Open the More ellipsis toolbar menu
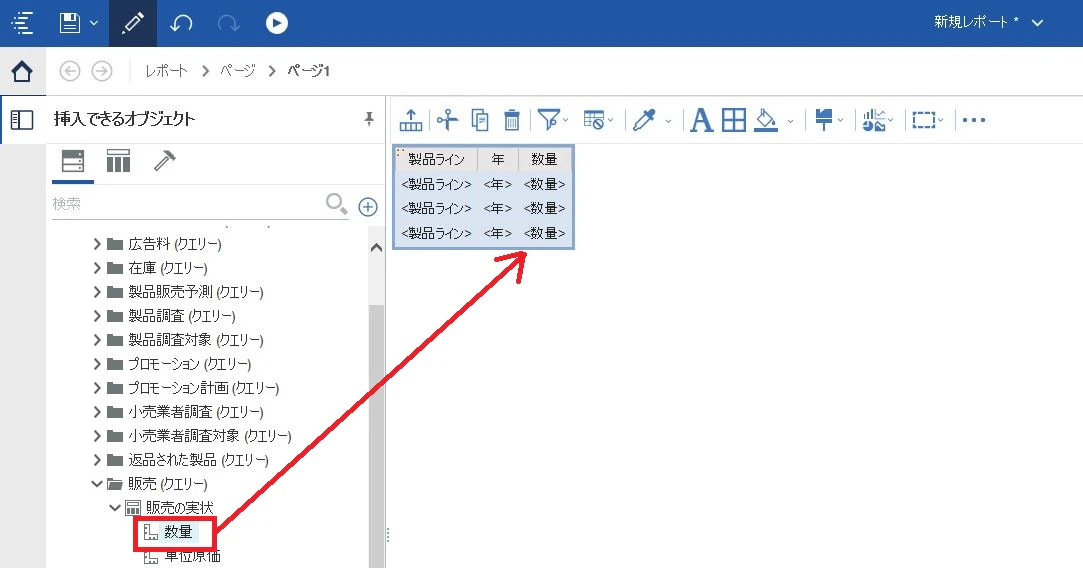Image resolution: width=1083 pixels, height=568 pixels. click(974, 120)
